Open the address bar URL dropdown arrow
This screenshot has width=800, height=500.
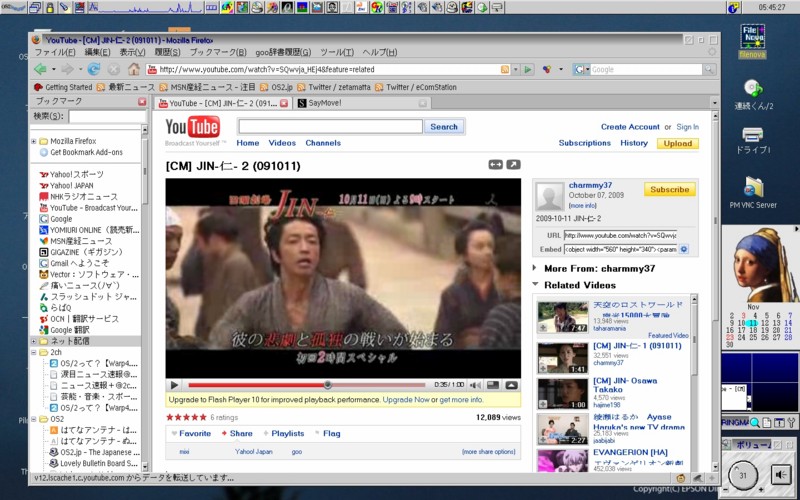[515, 69]
